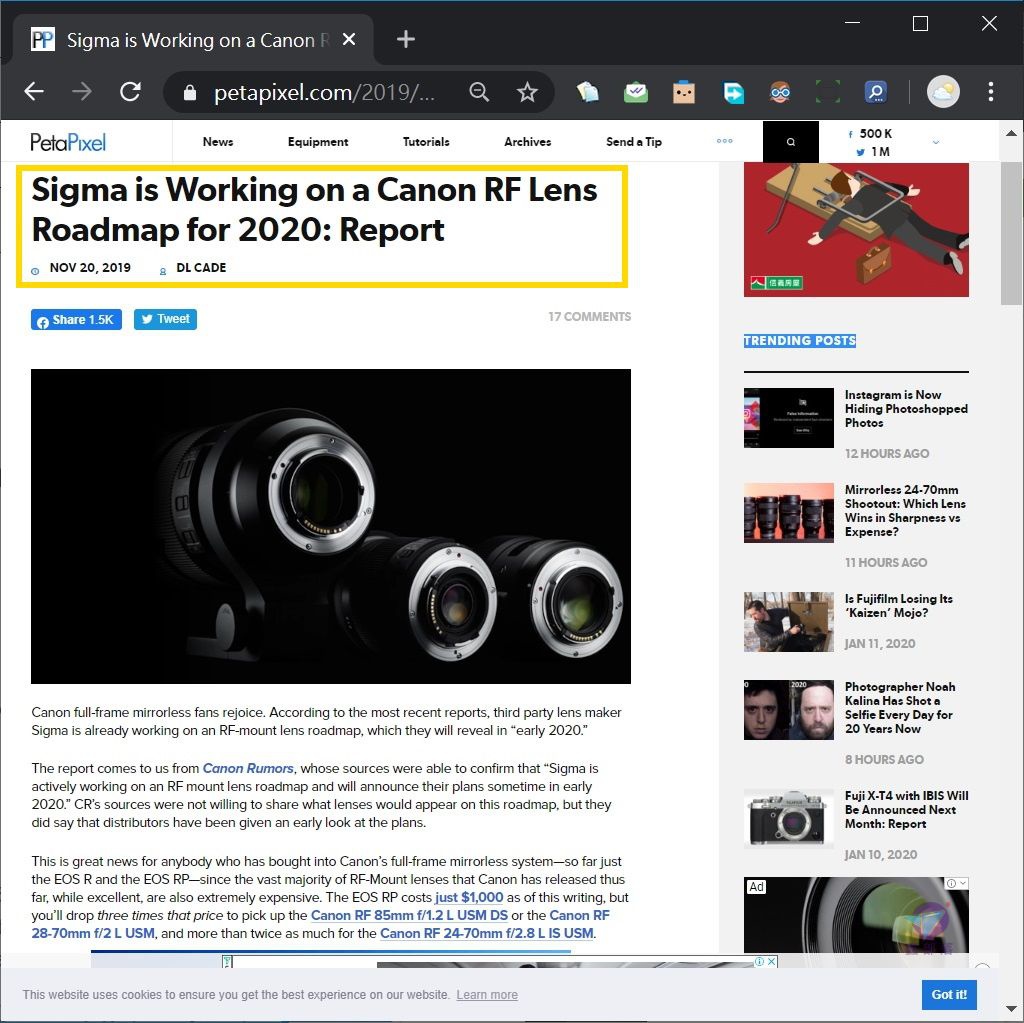Bookmark this page with the star icon
1024x1023 pixels.
[x=527, y=92]
